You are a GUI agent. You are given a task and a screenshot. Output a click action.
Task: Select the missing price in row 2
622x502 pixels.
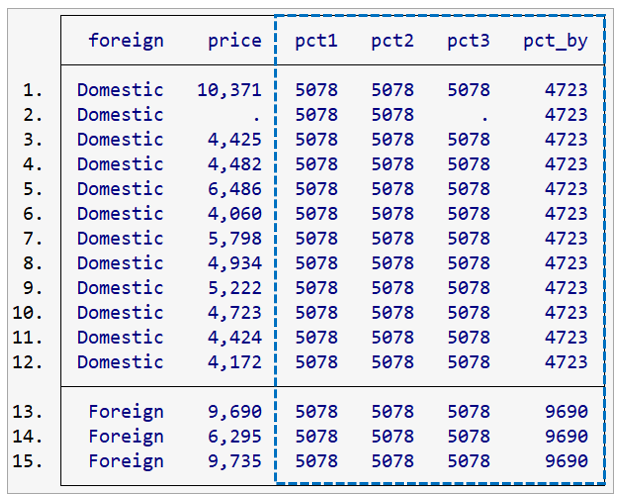coord(257,115)
